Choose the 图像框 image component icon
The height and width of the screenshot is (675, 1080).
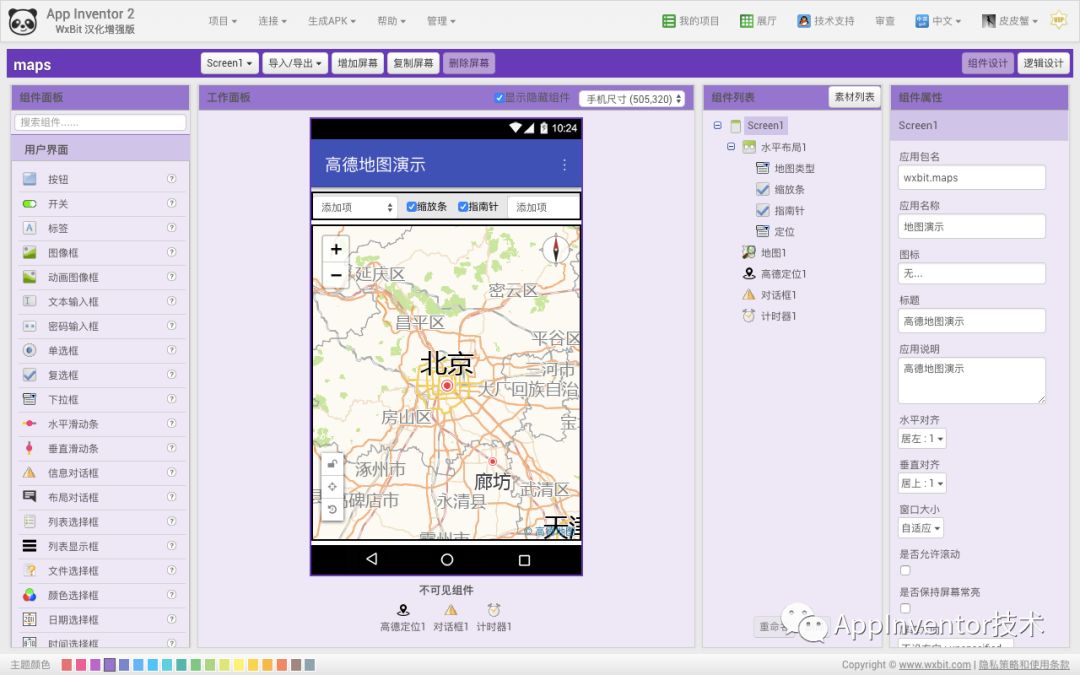(x=30, y=253)
